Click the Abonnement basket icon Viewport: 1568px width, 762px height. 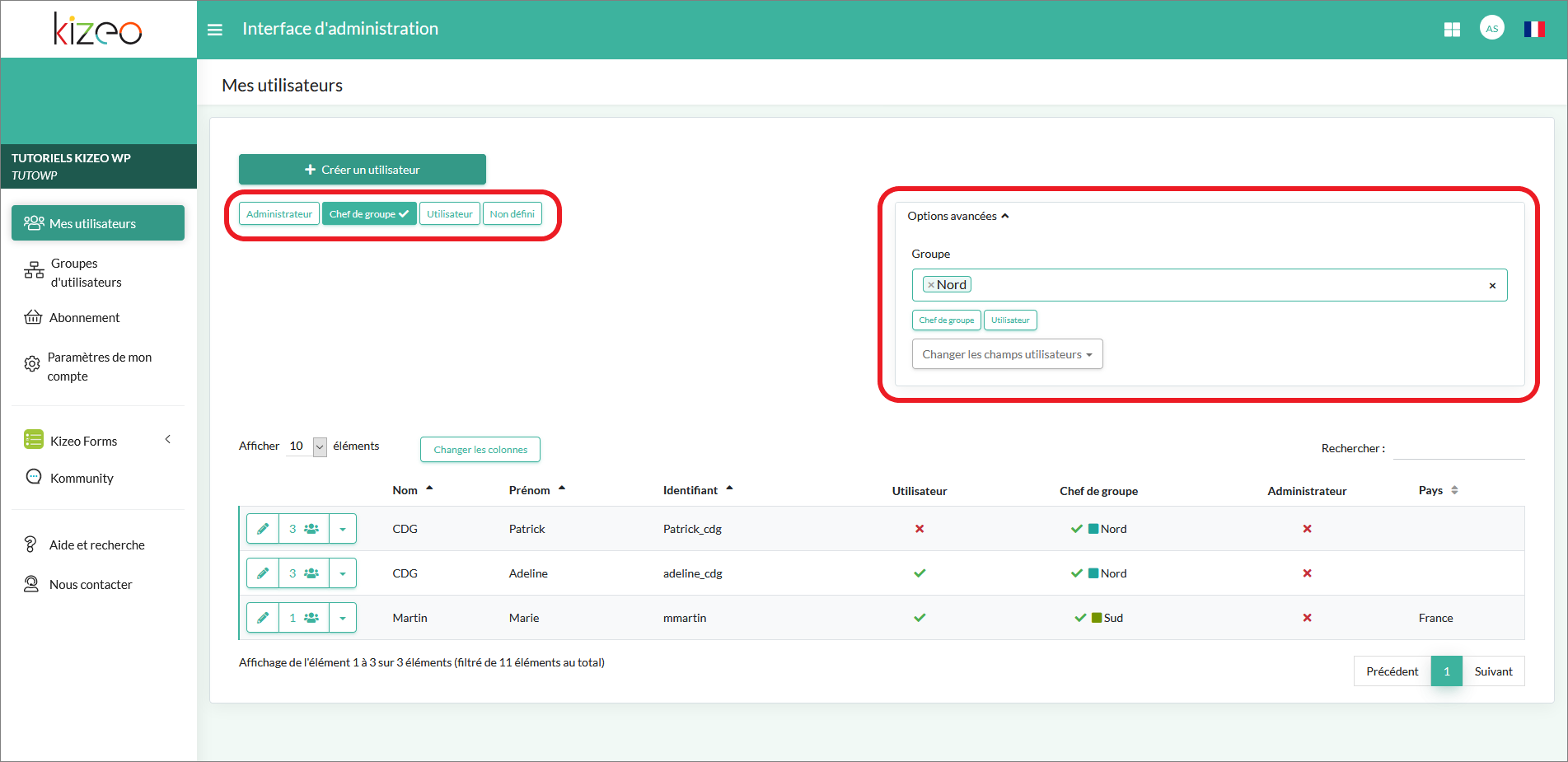(33, 317)
